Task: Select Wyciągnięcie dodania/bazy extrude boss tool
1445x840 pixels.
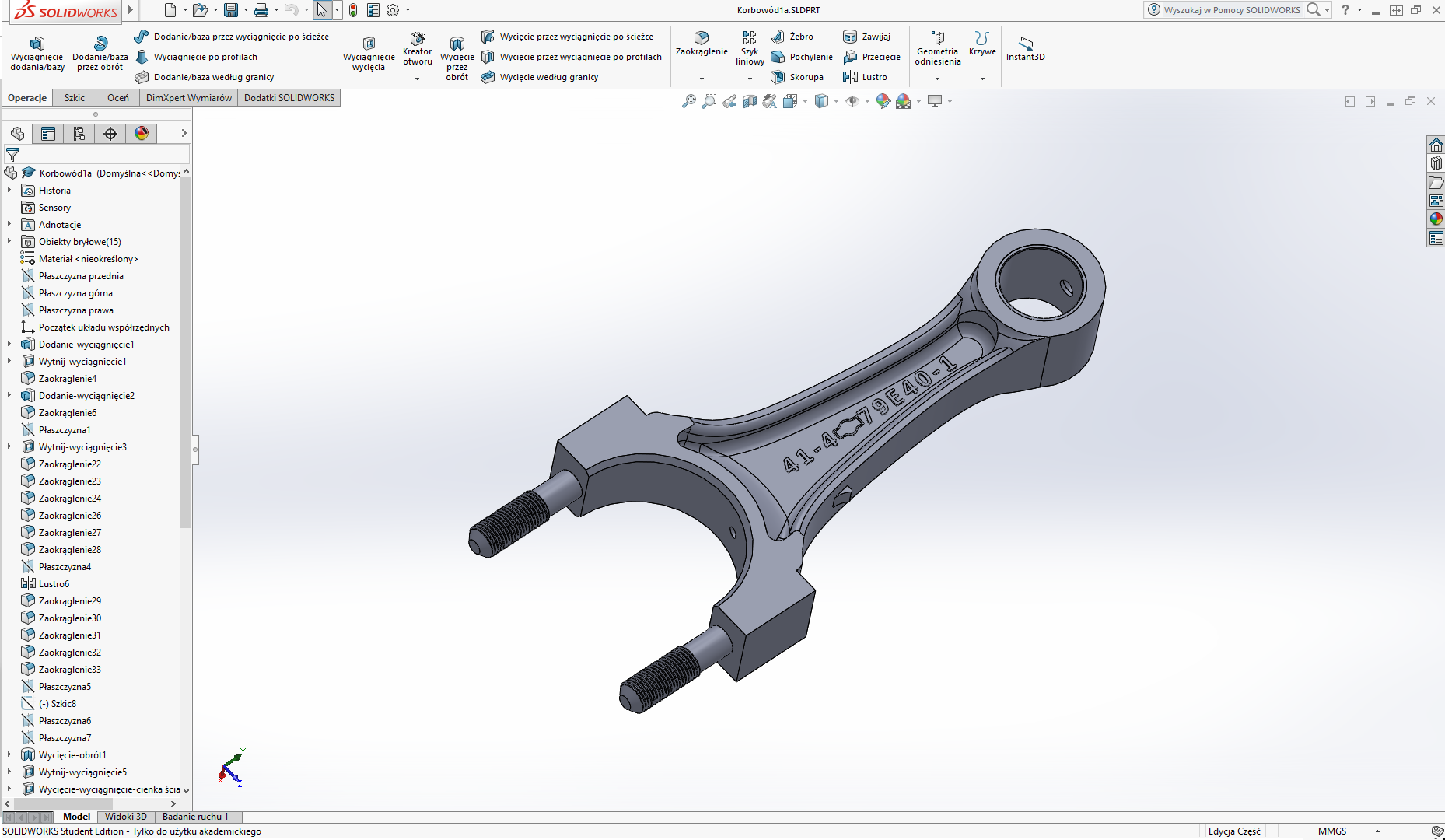Action: coord(37,53)
